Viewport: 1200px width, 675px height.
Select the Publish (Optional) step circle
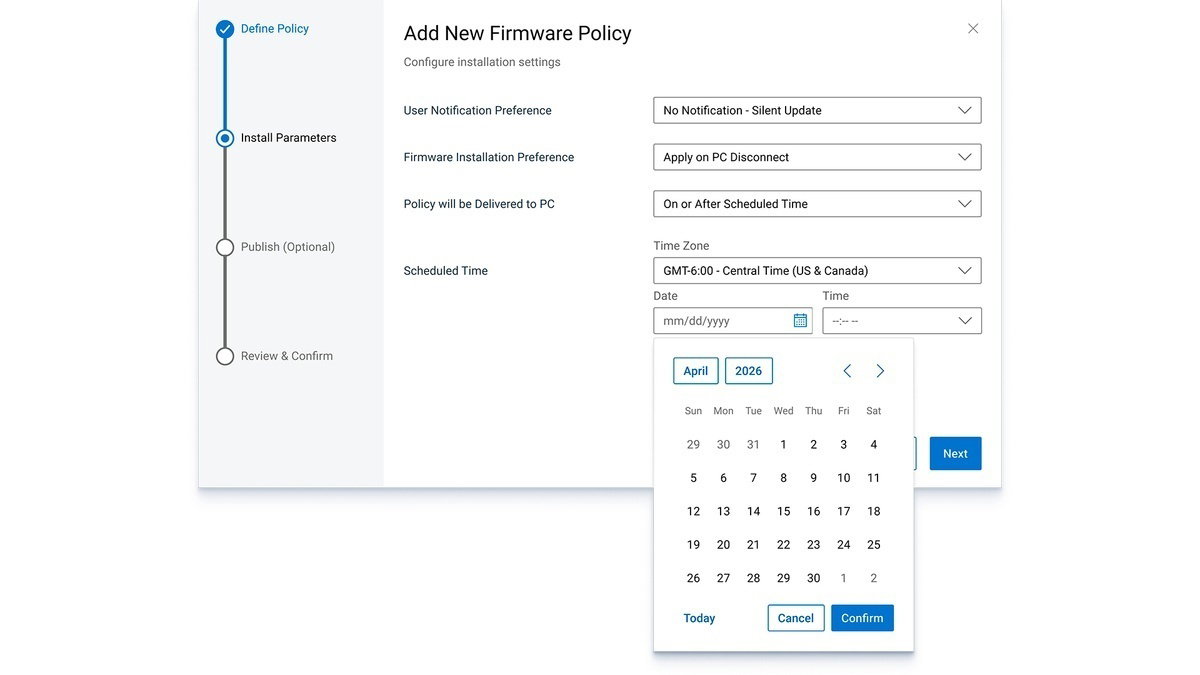coord(225,247)
